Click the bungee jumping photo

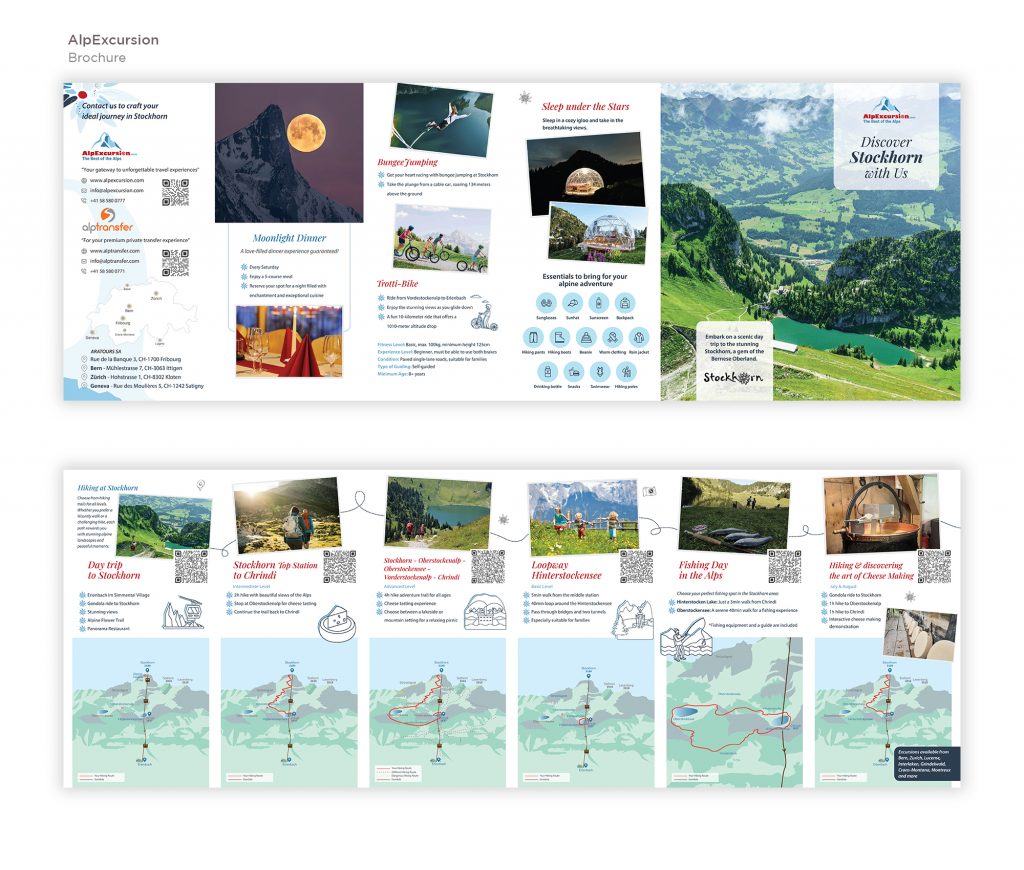[441, 118]
